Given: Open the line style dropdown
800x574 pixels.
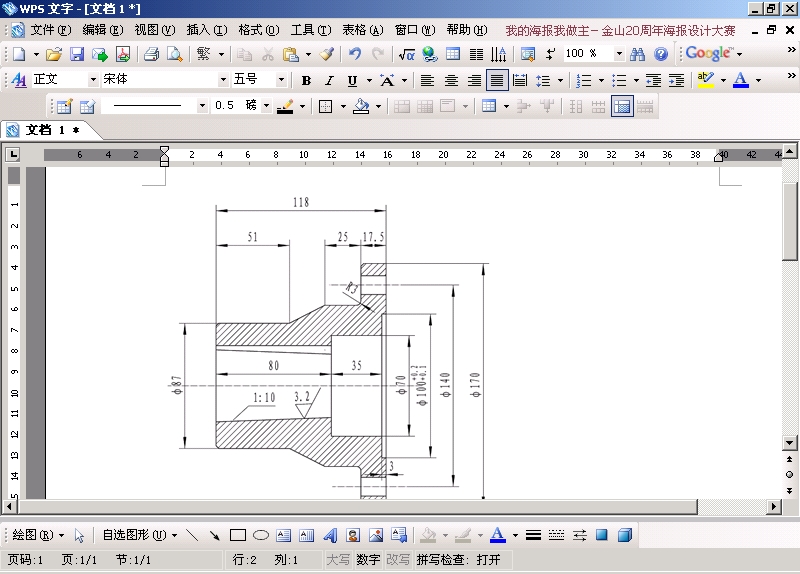Looking at the screenshot, I should coord(203,106).
